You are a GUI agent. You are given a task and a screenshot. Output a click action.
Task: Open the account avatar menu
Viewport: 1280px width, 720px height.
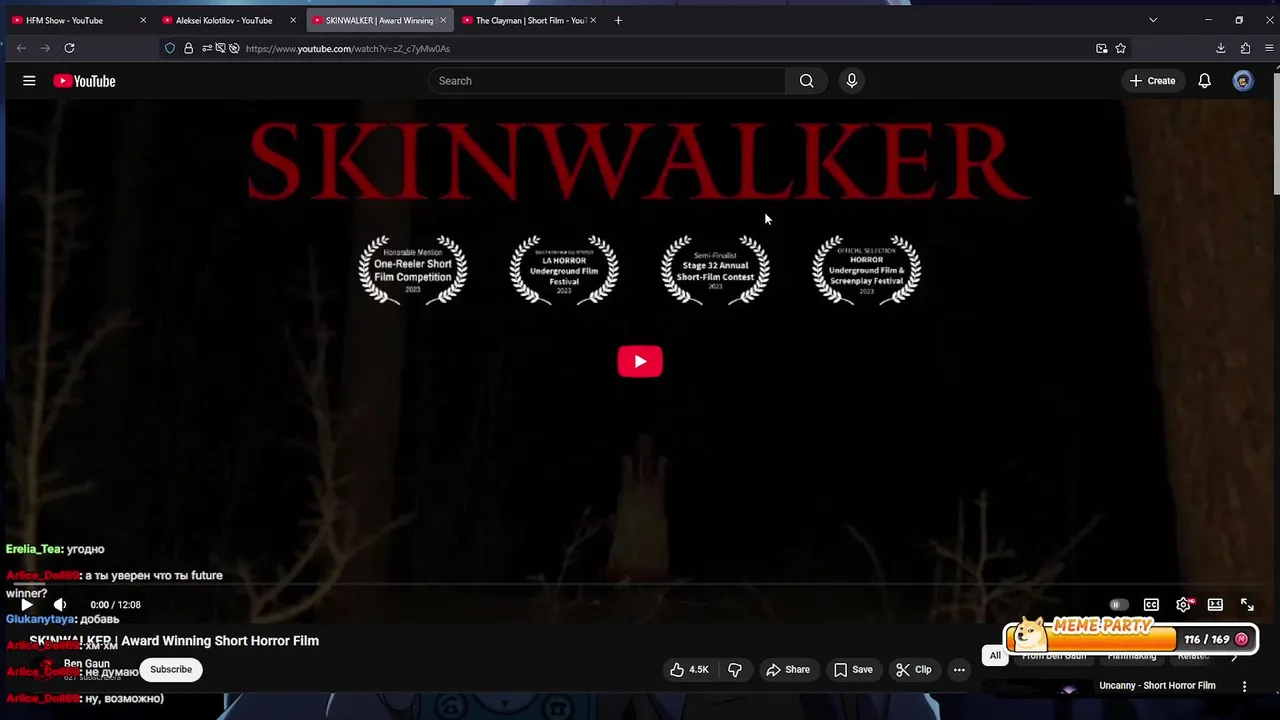[1242, 81]
